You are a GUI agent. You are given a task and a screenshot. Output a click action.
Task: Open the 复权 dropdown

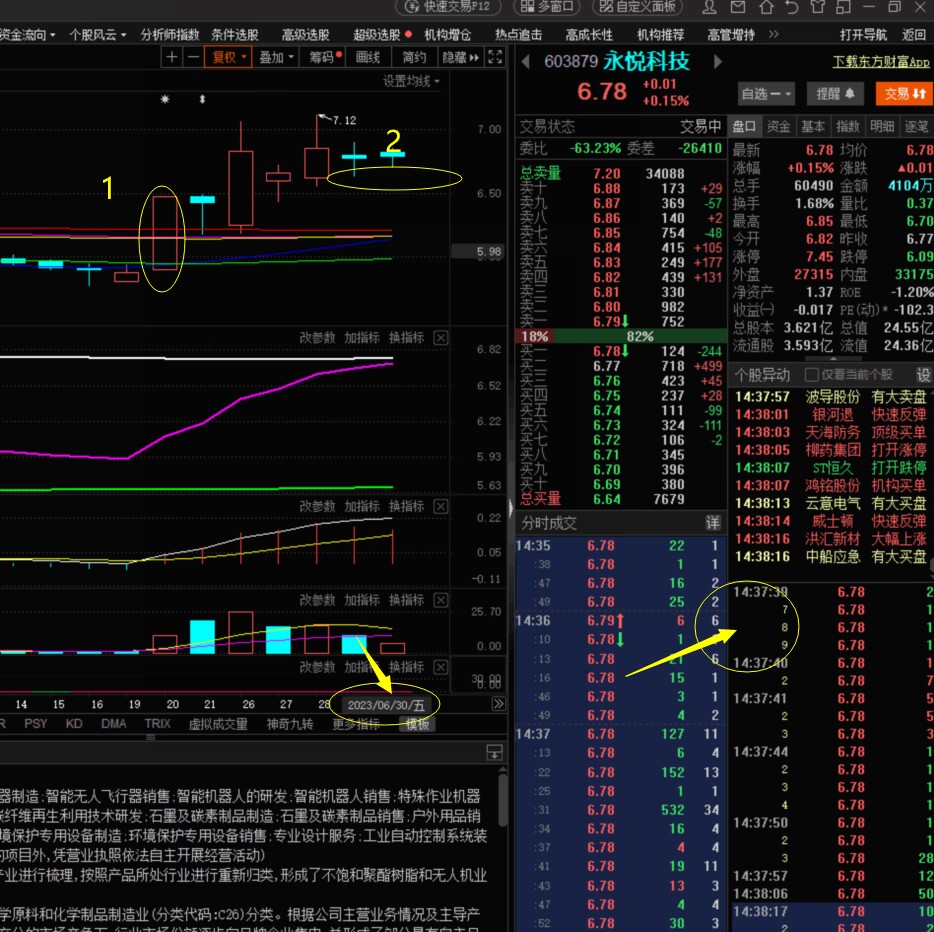228,57
